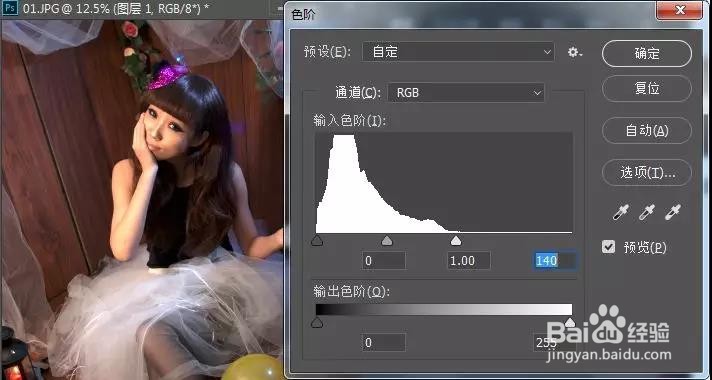Click the input shadow value field 0

tap(384, 261)
